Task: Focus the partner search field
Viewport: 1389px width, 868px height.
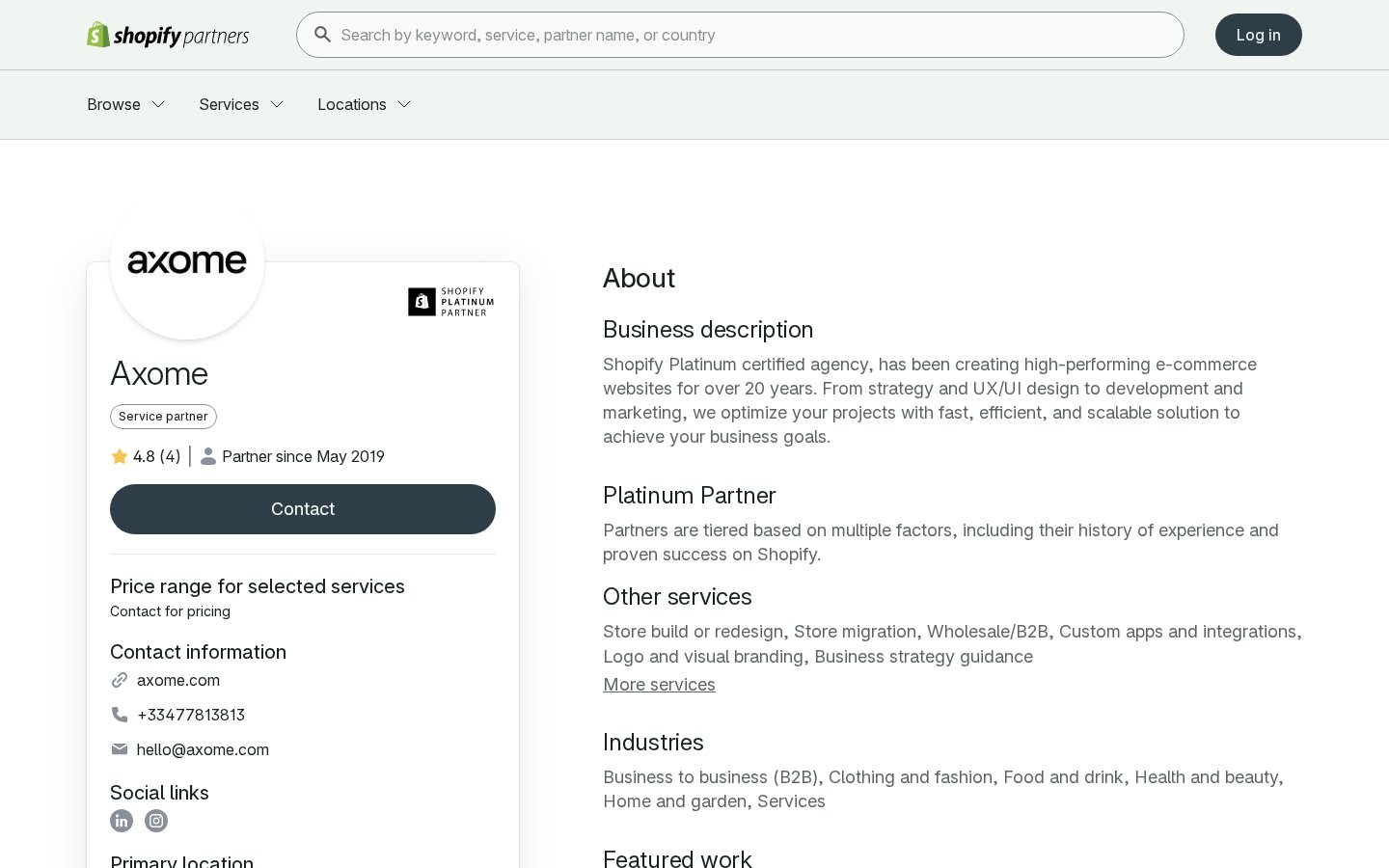Action: point(740,35)
